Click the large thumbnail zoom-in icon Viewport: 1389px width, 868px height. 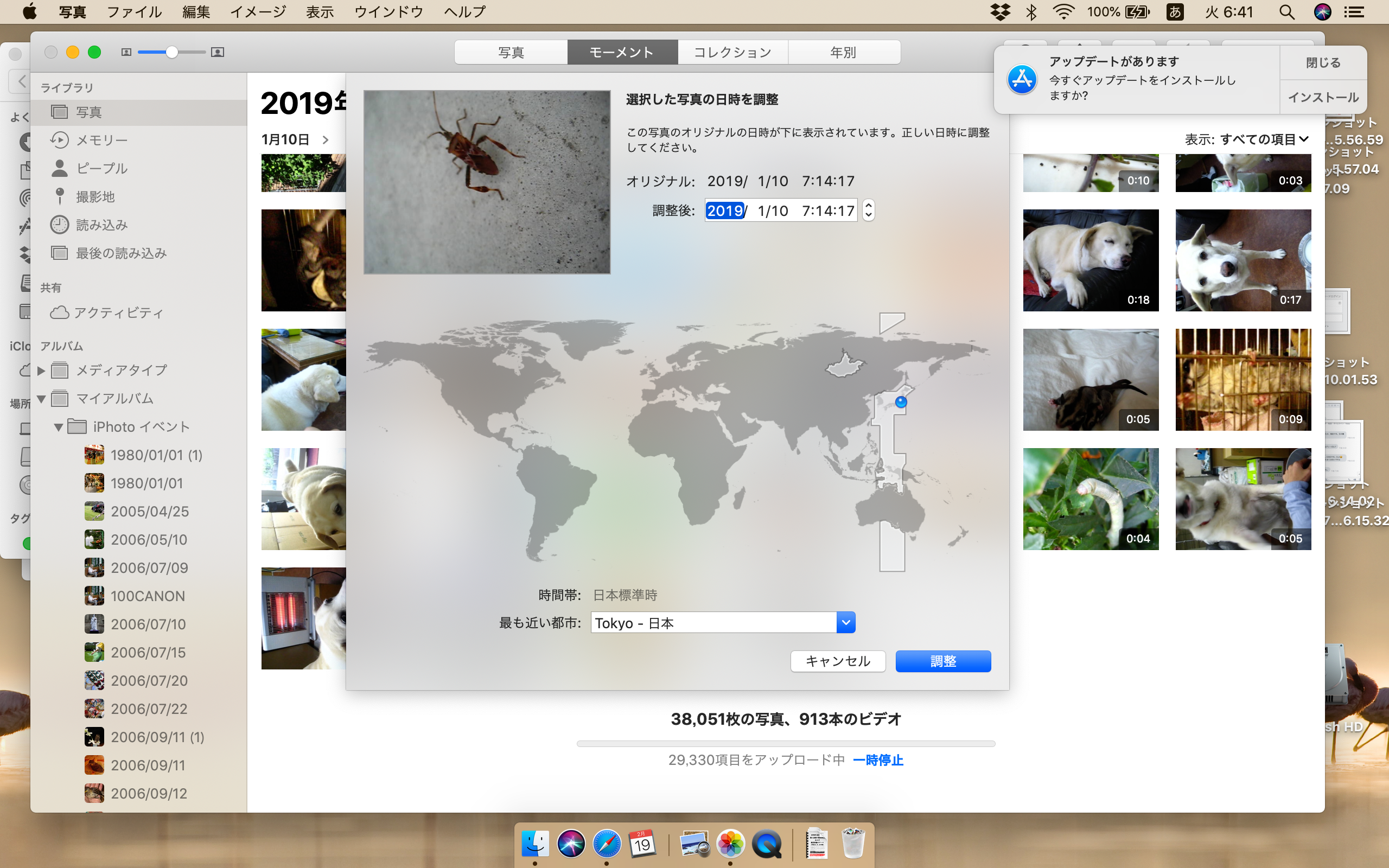218,52
